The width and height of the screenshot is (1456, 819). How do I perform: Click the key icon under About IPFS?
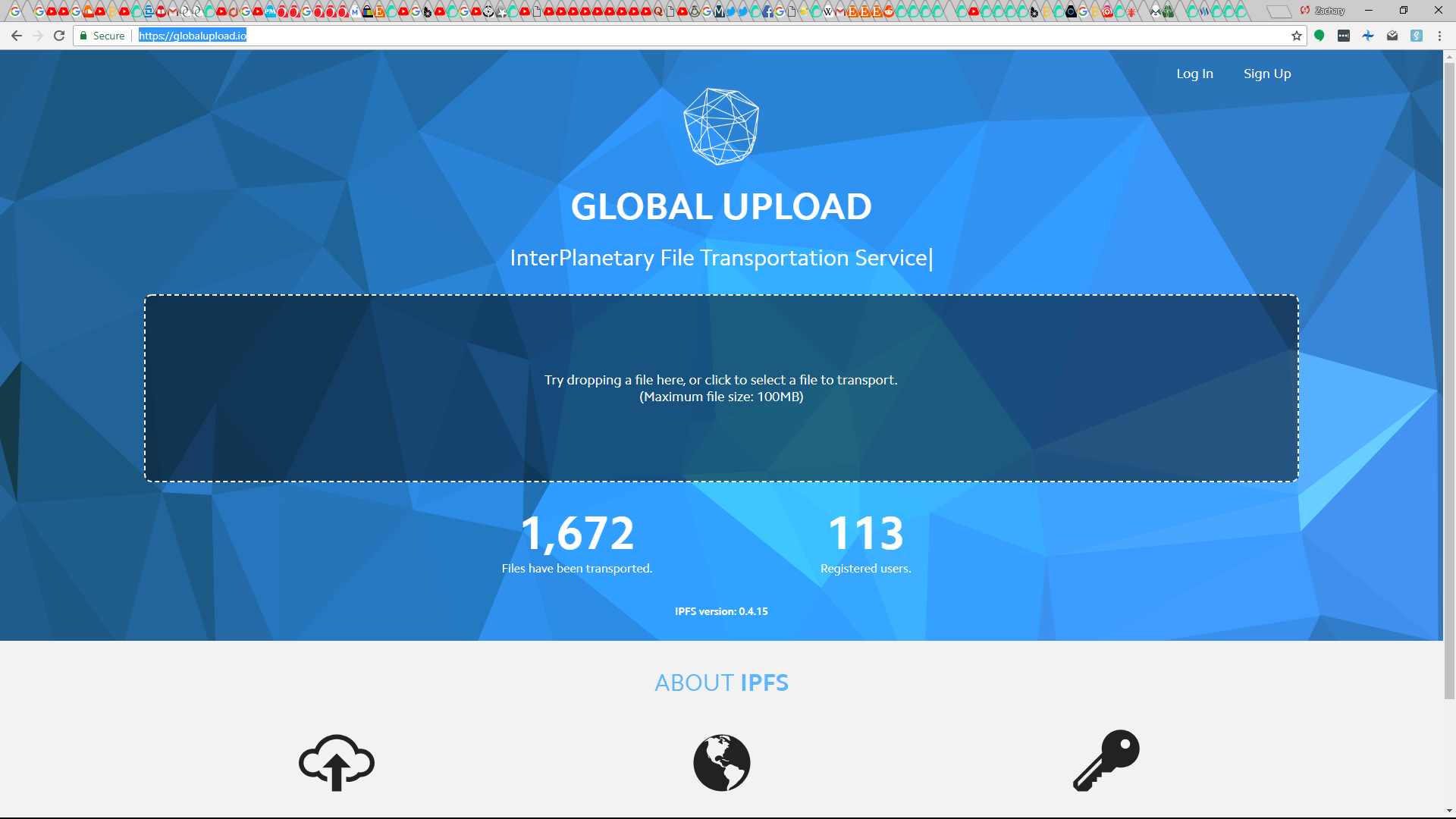pyautogui.click(x=1106, y=761)
